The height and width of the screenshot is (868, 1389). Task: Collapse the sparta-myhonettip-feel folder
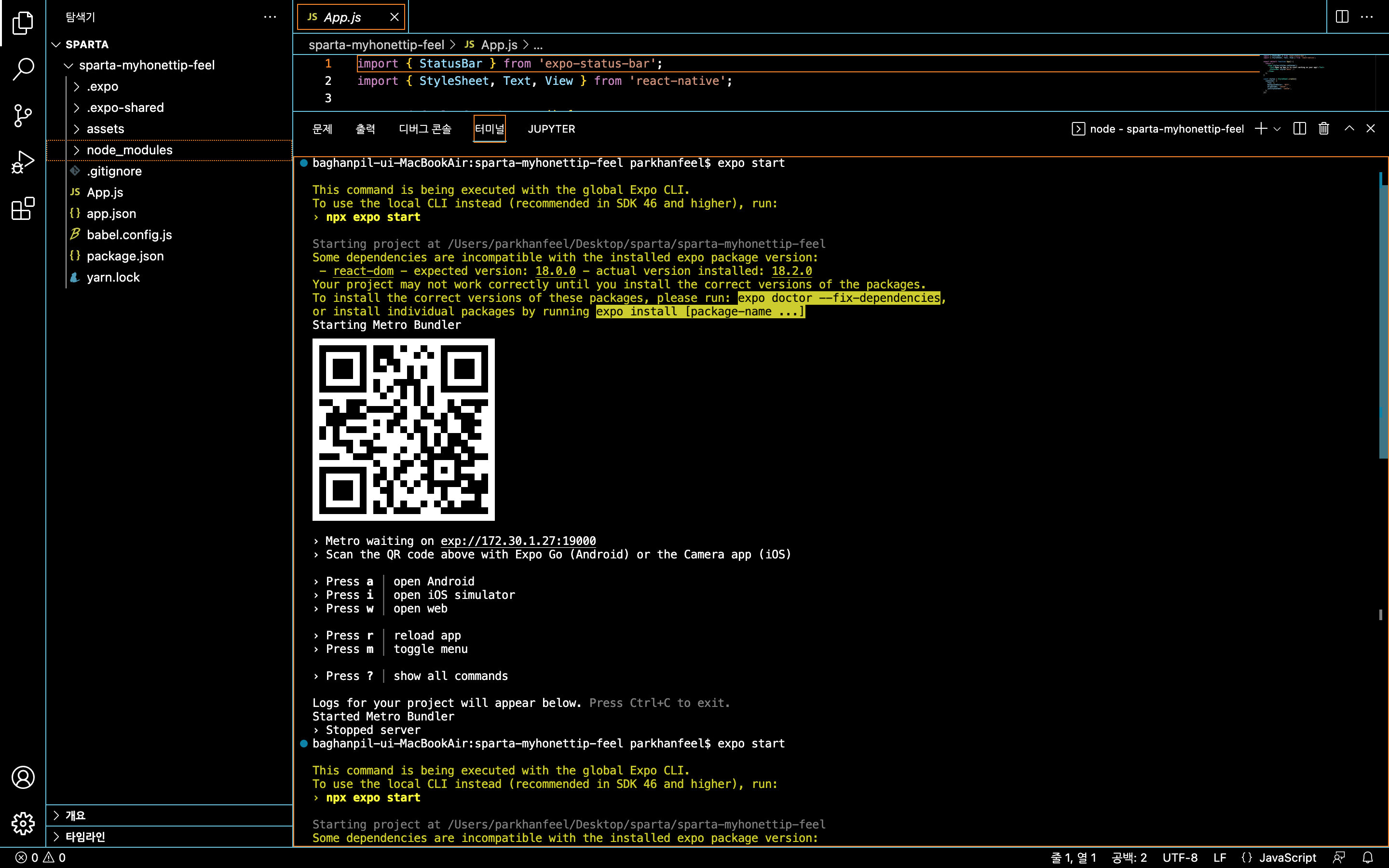point(68,66)
